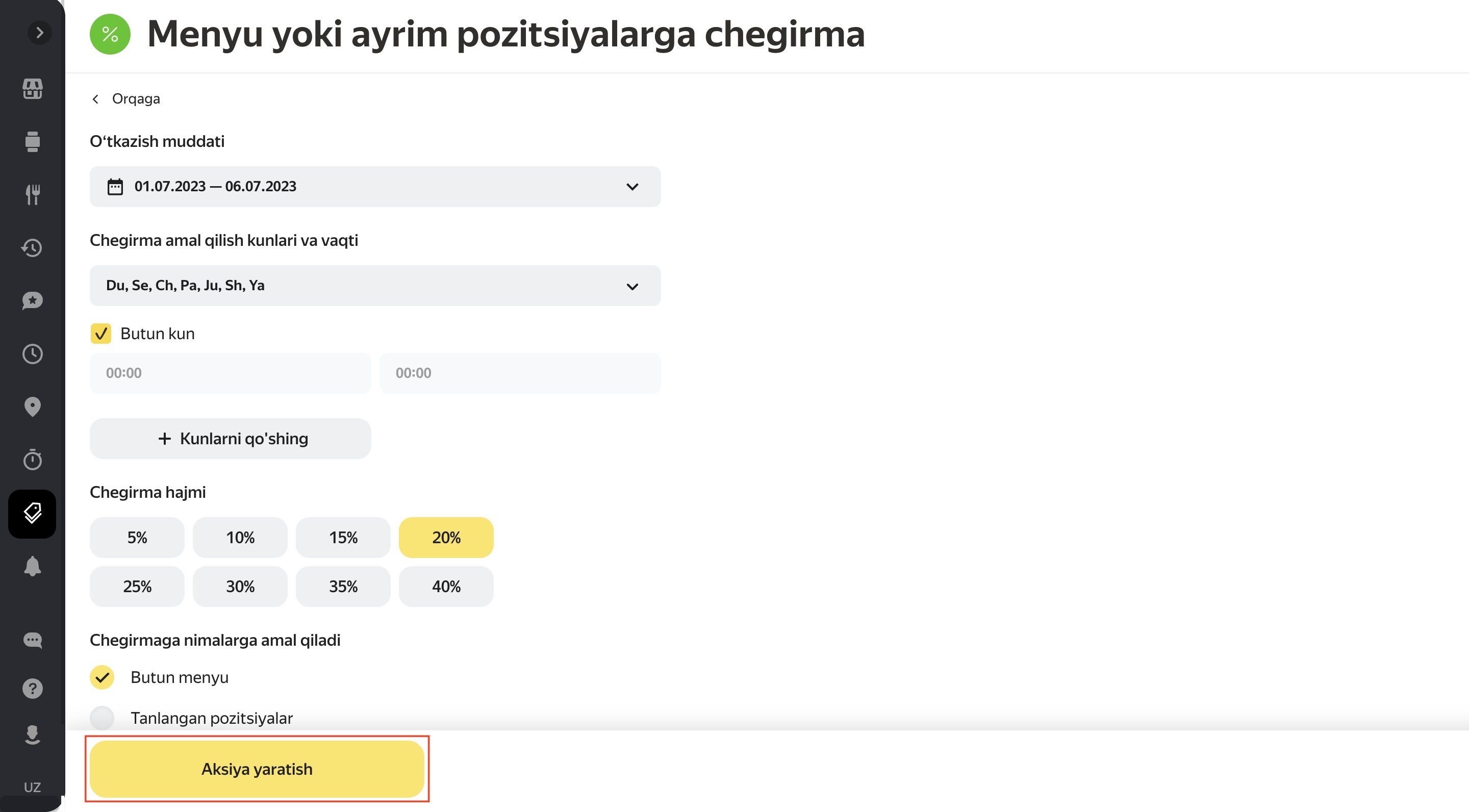Uncheck the Butun kun checkbox

(101, 334)
